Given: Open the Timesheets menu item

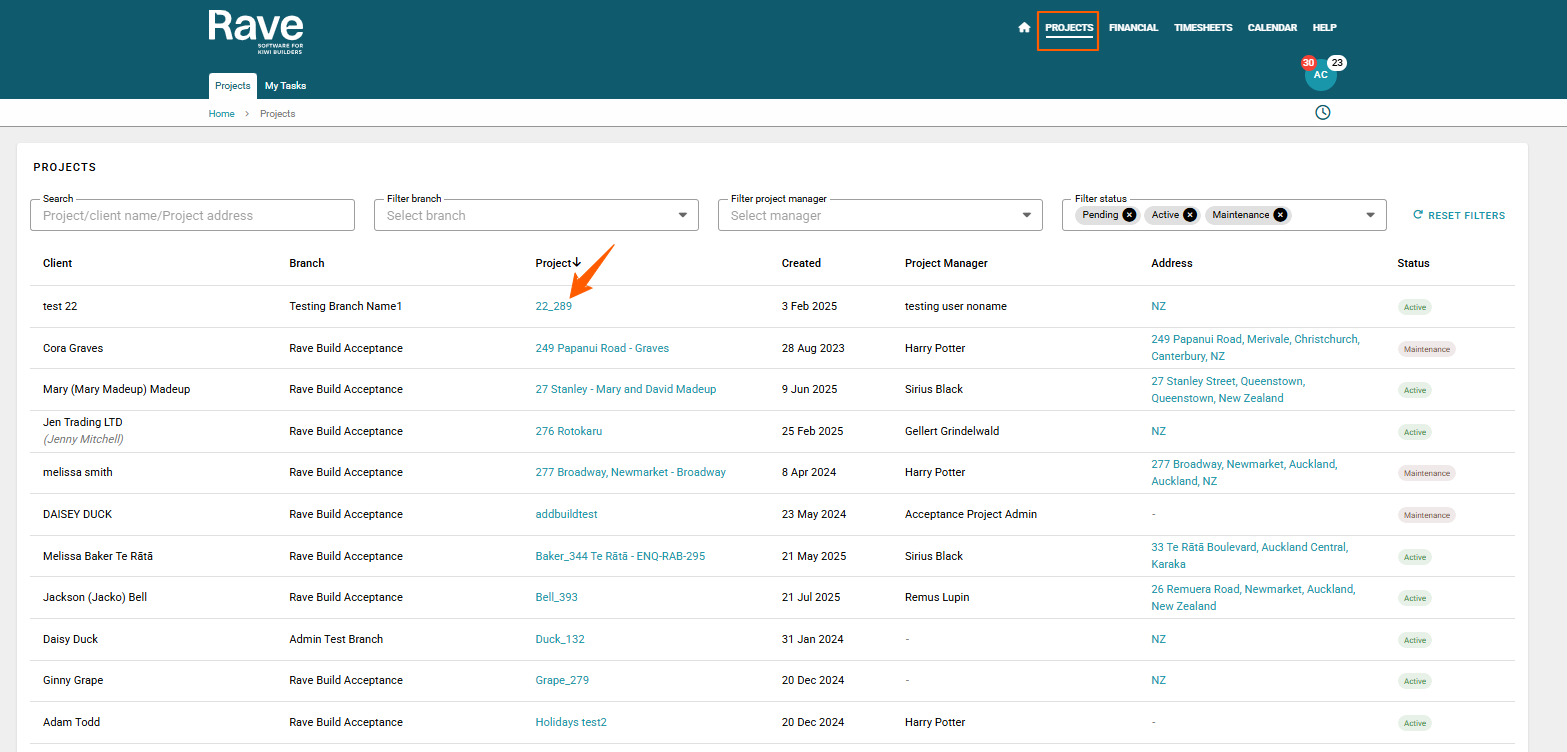Looking at the screenshot, I should point(1203,28).
